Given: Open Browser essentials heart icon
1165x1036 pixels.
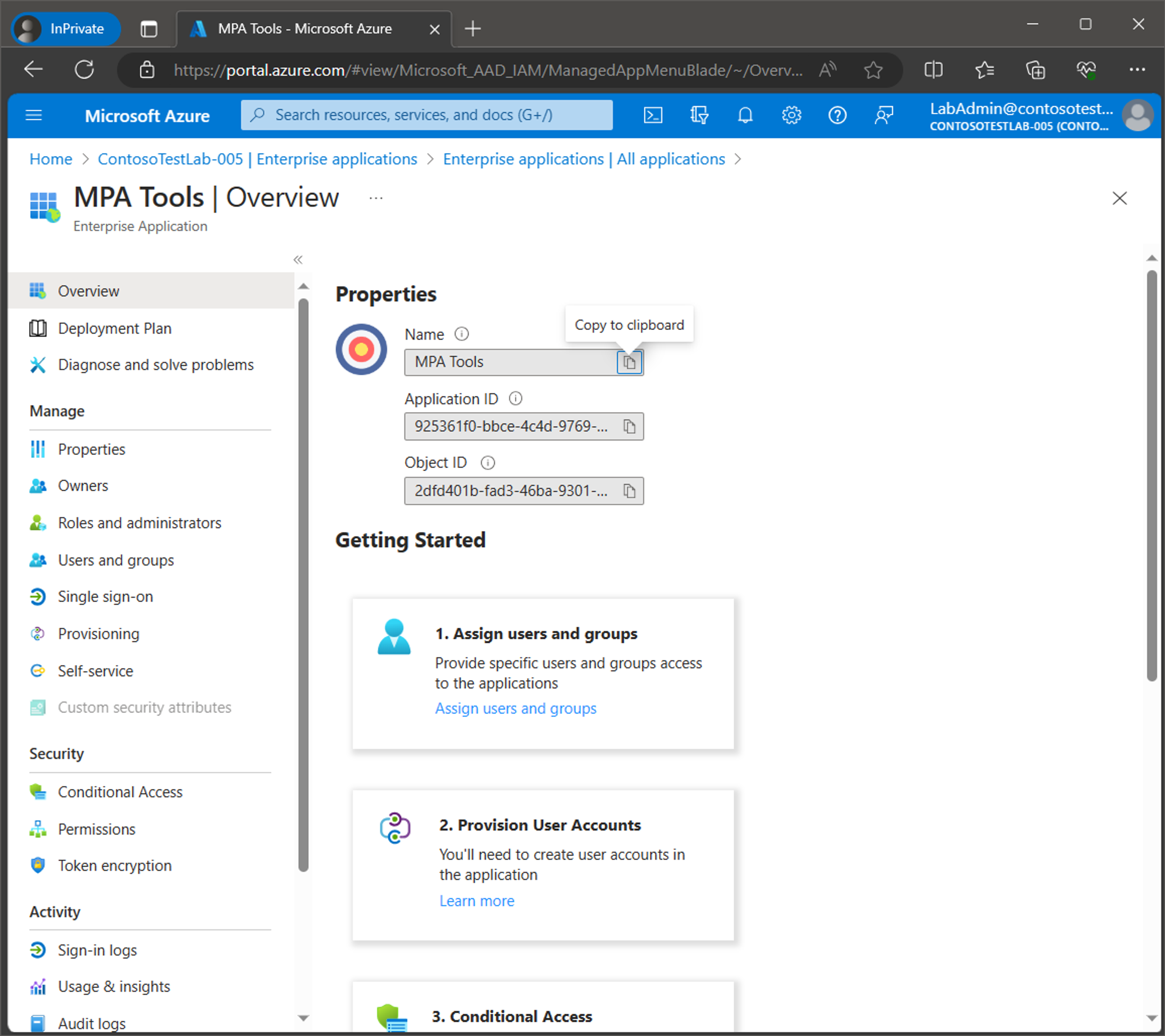Looking at the screenshot, I should point(1086,70).
